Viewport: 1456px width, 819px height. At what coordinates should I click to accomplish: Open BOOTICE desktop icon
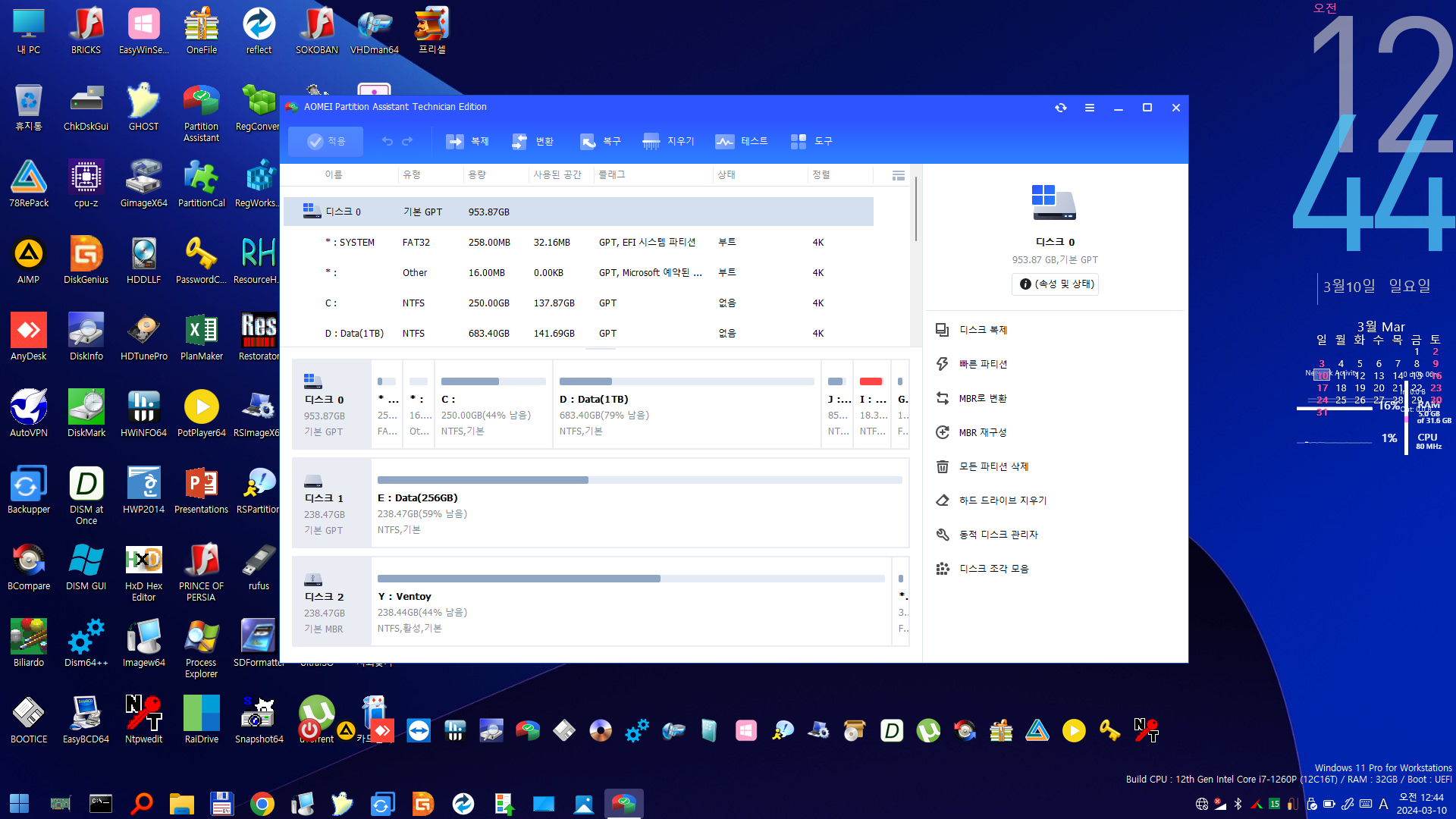[x=29, y=720]
